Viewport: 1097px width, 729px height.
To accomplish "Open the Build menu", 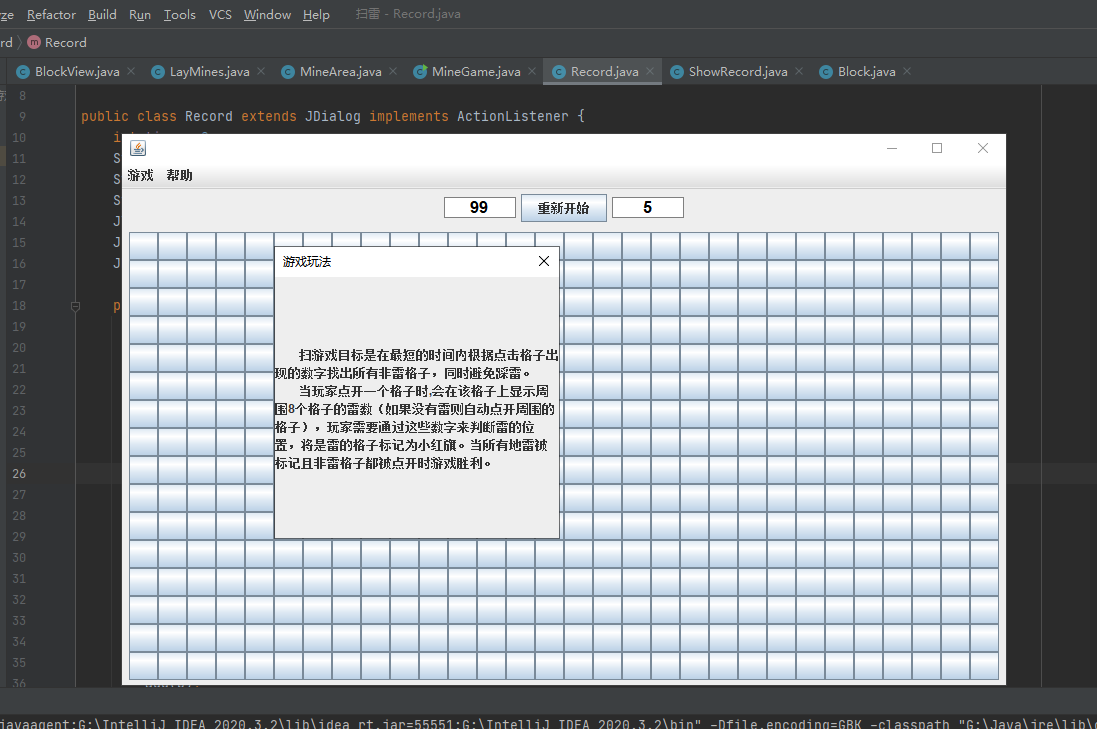I will 102,15.
